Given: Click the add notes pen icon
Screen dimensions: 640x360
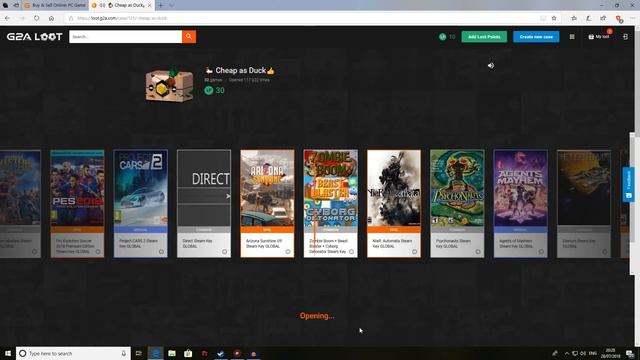Looking at the screenshot, I should coord(588,18).
